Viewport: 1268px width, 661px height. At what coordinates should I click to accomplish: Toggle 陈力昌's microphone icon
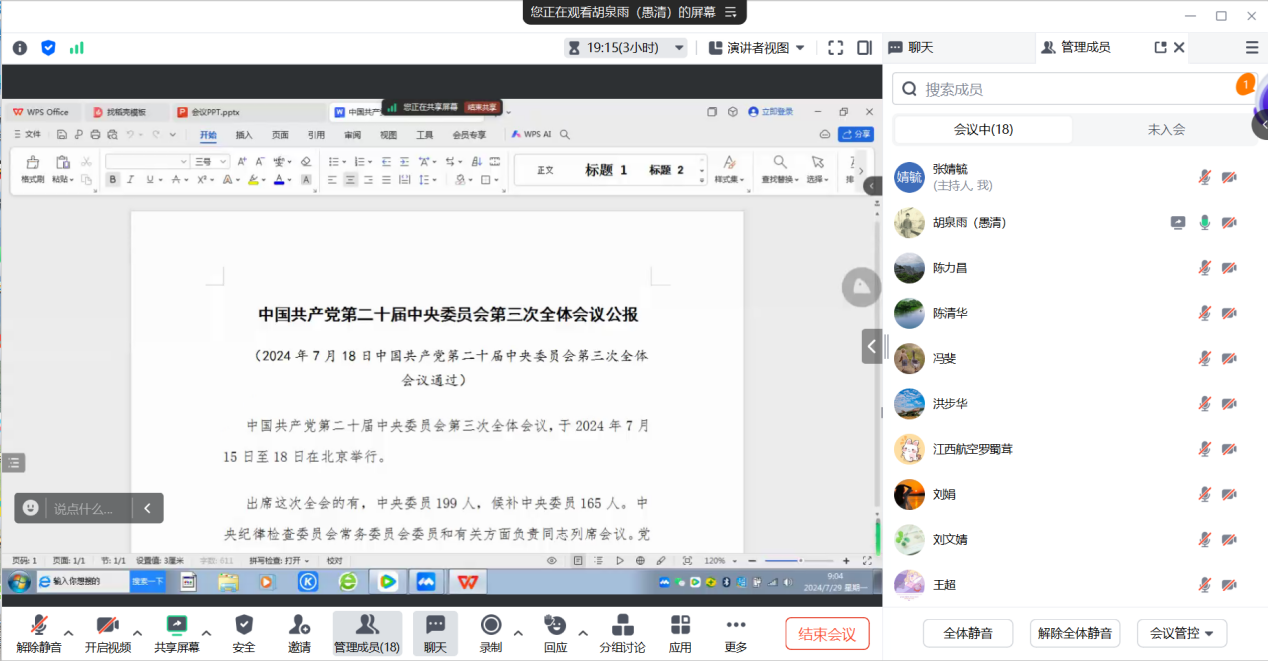coord(1205,268)
